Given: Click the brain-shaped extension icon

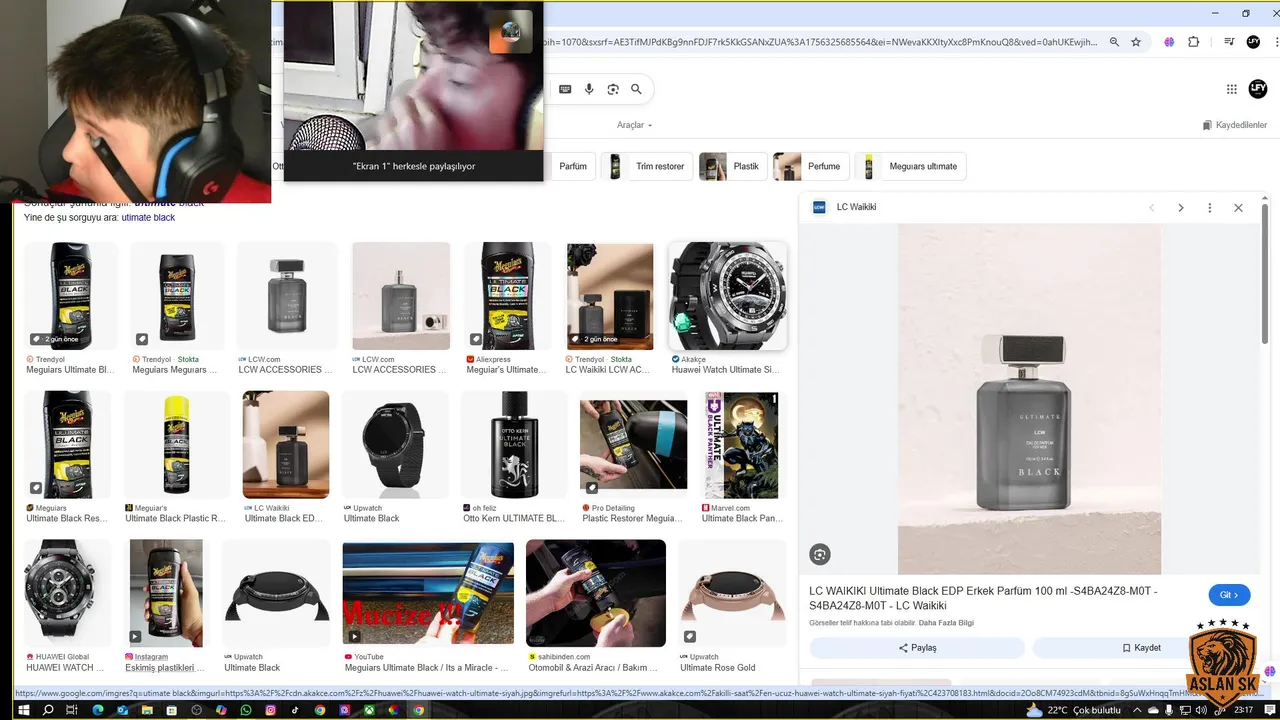Looking at the screenshot, I should [x=1169, y=42].
